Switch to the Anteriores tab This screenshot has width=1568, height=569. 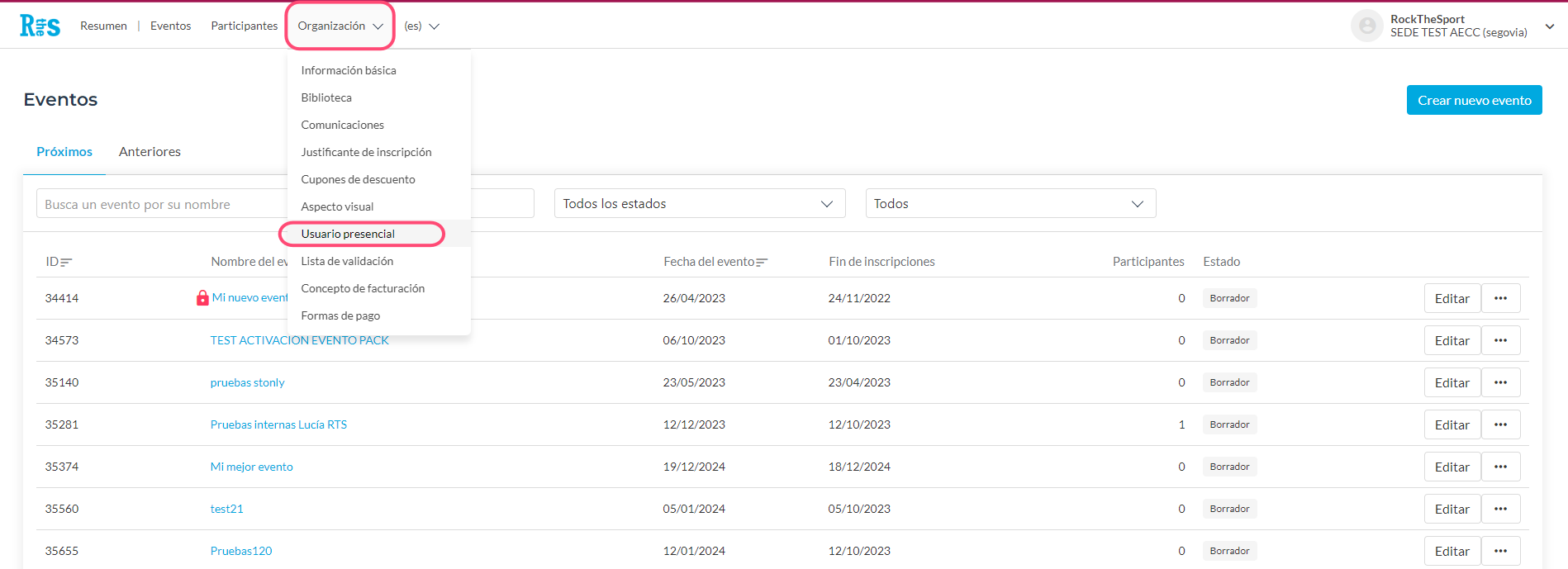tap(150, 151)
